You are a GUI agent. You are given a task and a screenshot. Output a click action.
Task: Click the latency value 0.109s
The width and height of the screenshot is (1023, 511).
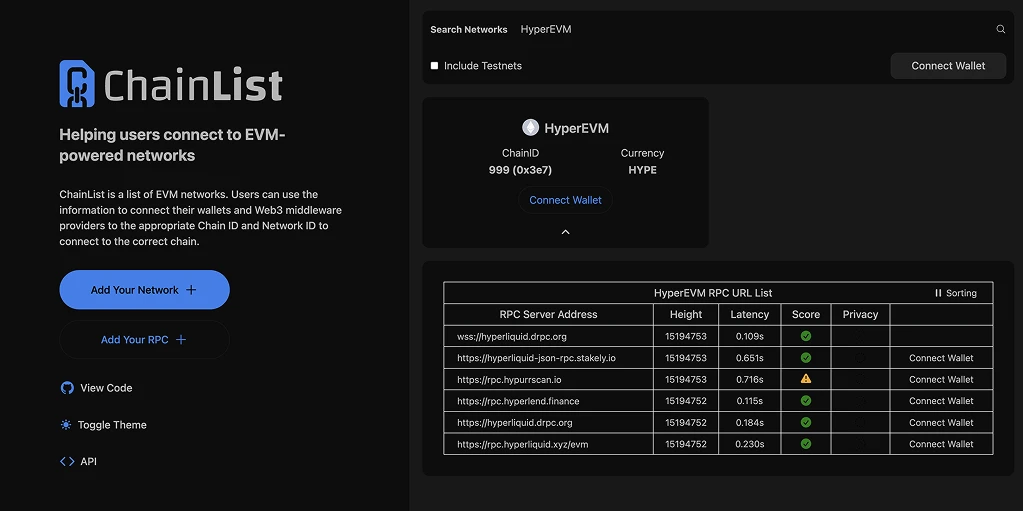(750, 336)
